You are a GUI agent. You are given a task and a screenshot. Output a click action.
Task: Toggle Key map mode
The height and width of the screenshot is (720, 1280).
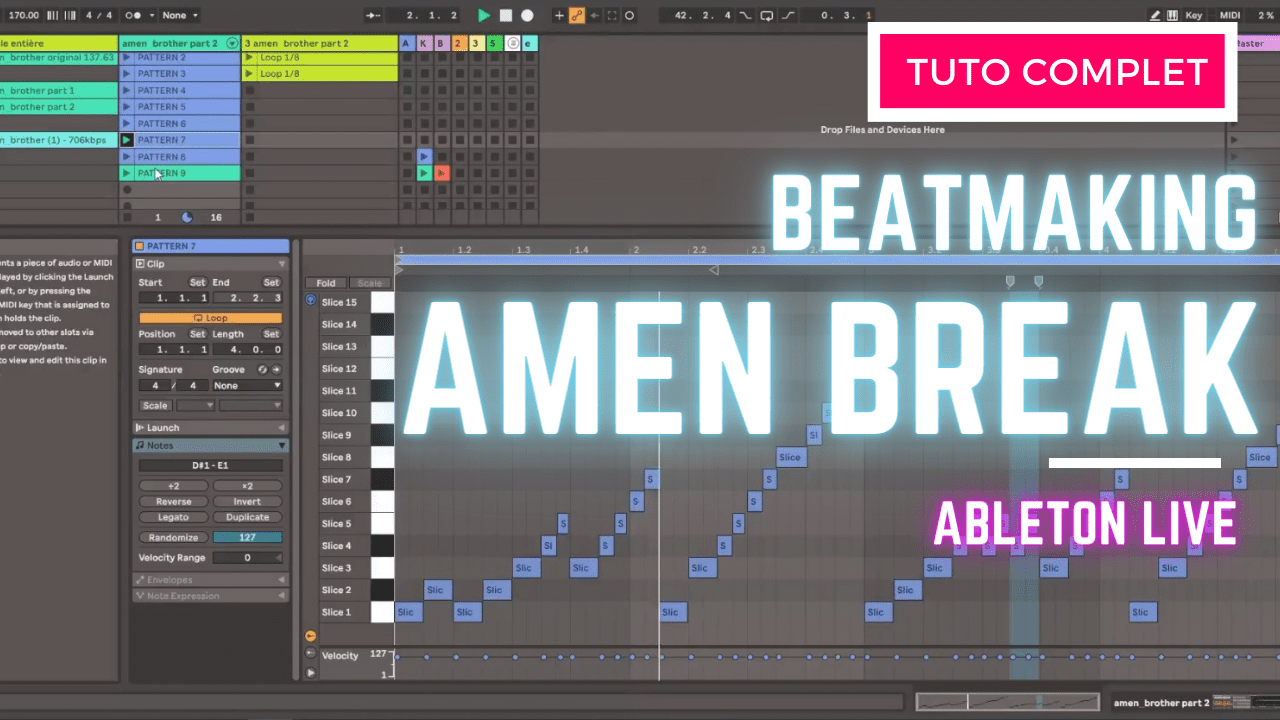click(x=1194, y=16)
